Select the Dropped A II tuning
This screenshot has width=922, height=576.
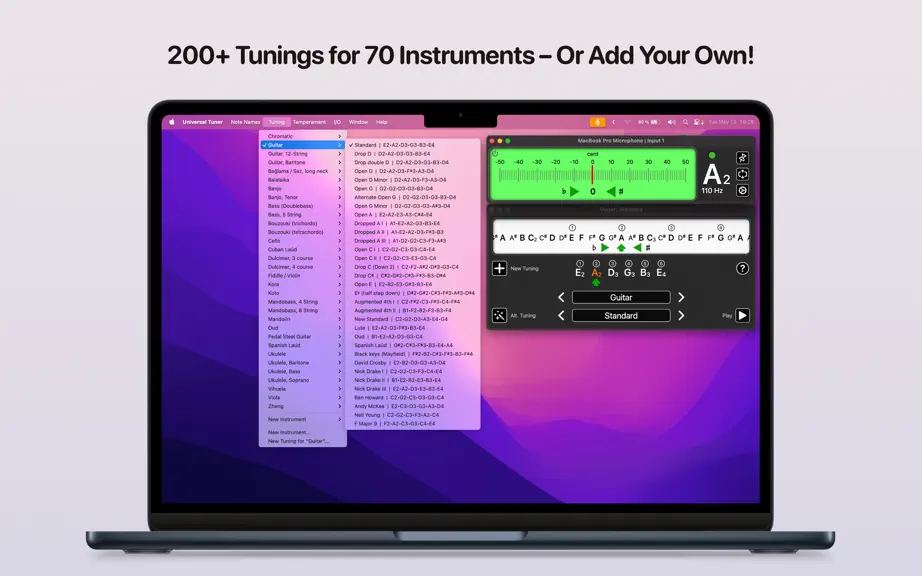413,232
